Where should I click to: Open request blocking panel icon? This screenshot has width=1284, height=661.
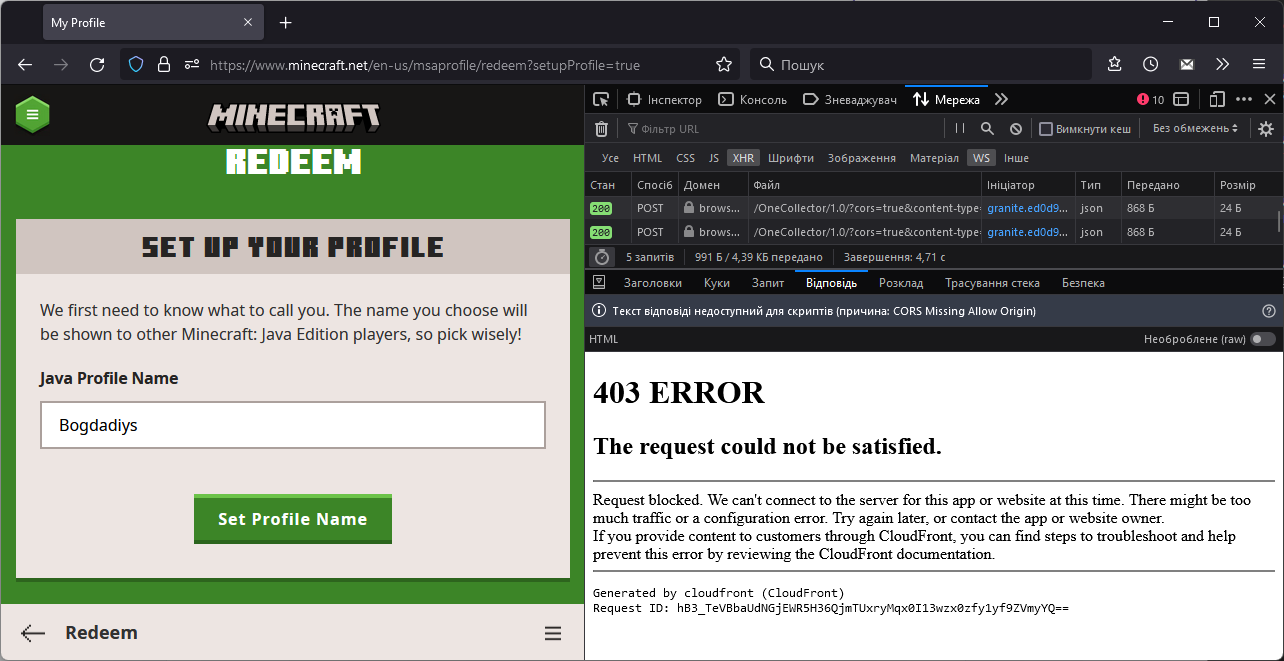coord(1015,128)
